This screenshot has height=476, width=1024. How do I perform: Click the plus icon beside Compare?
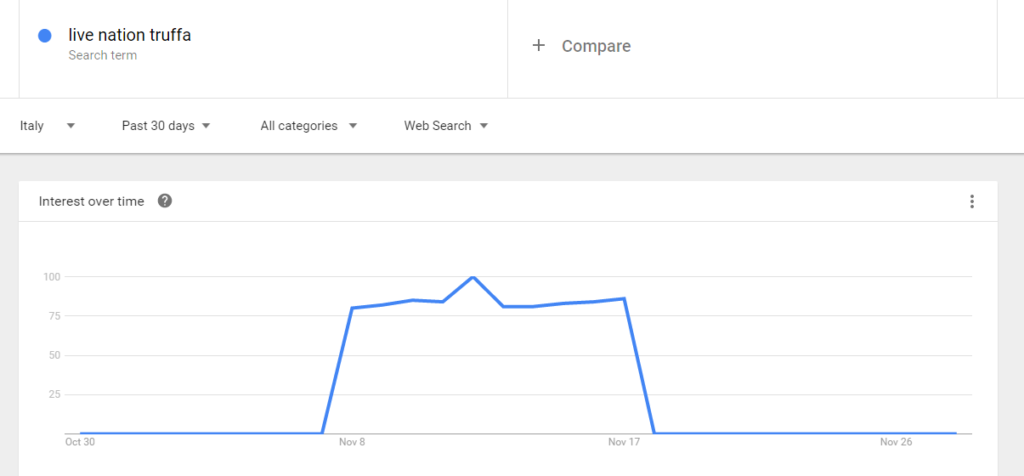click(538, 46)
